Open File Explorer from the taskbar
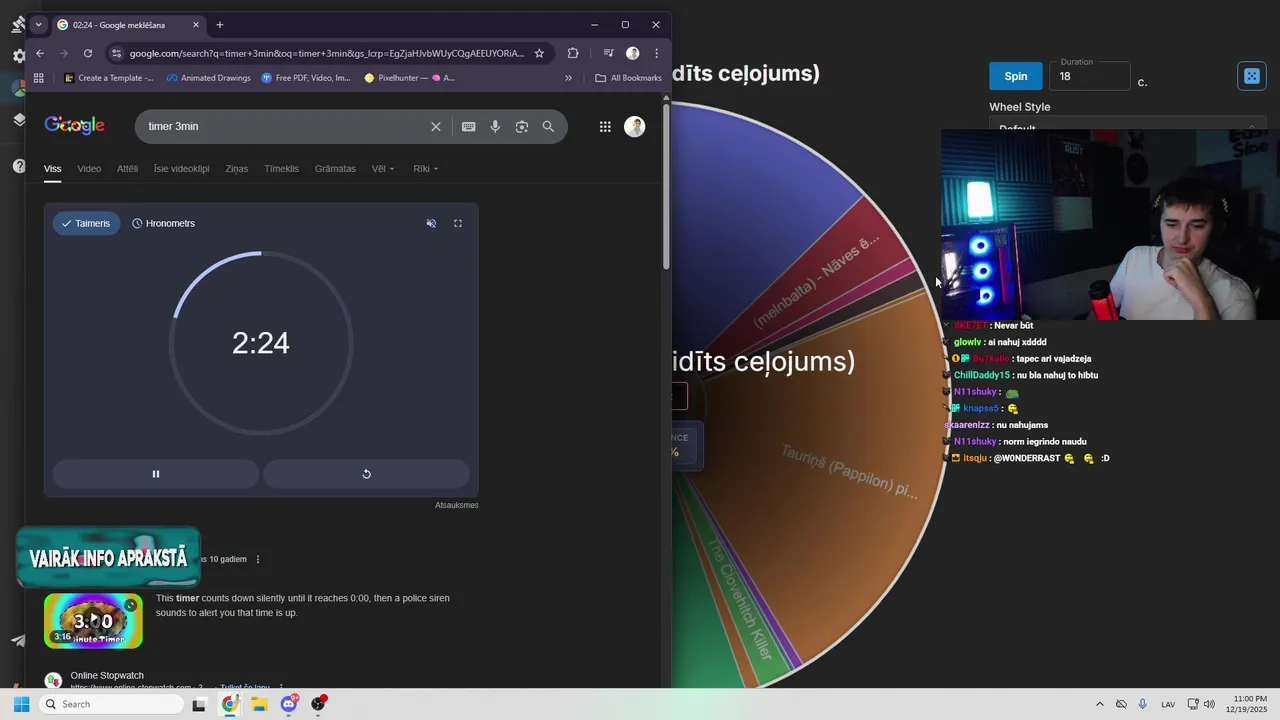 click(x=259, y=704)
